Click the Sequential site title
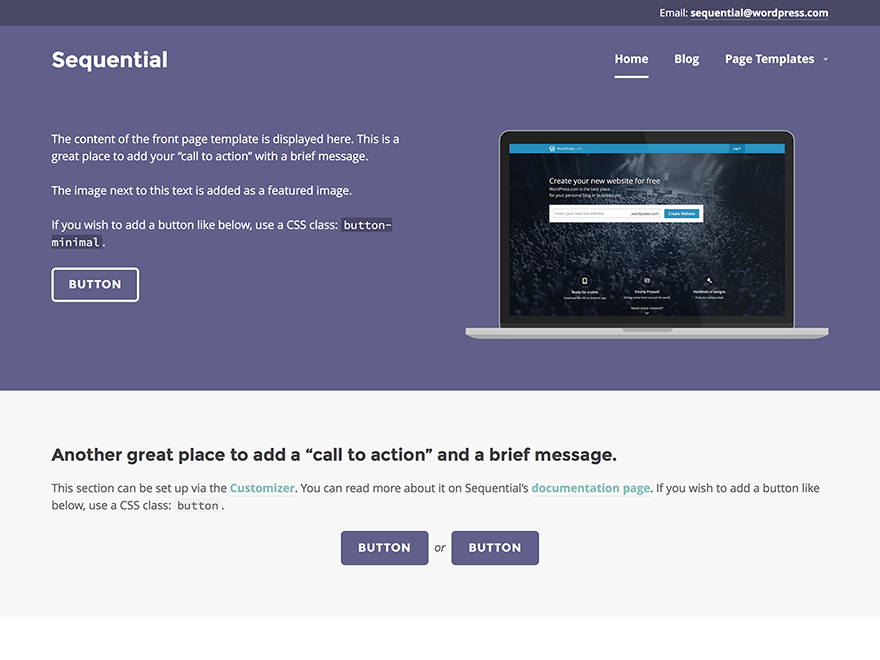This screenshot has width=880, height=660. tap(109, 59)
